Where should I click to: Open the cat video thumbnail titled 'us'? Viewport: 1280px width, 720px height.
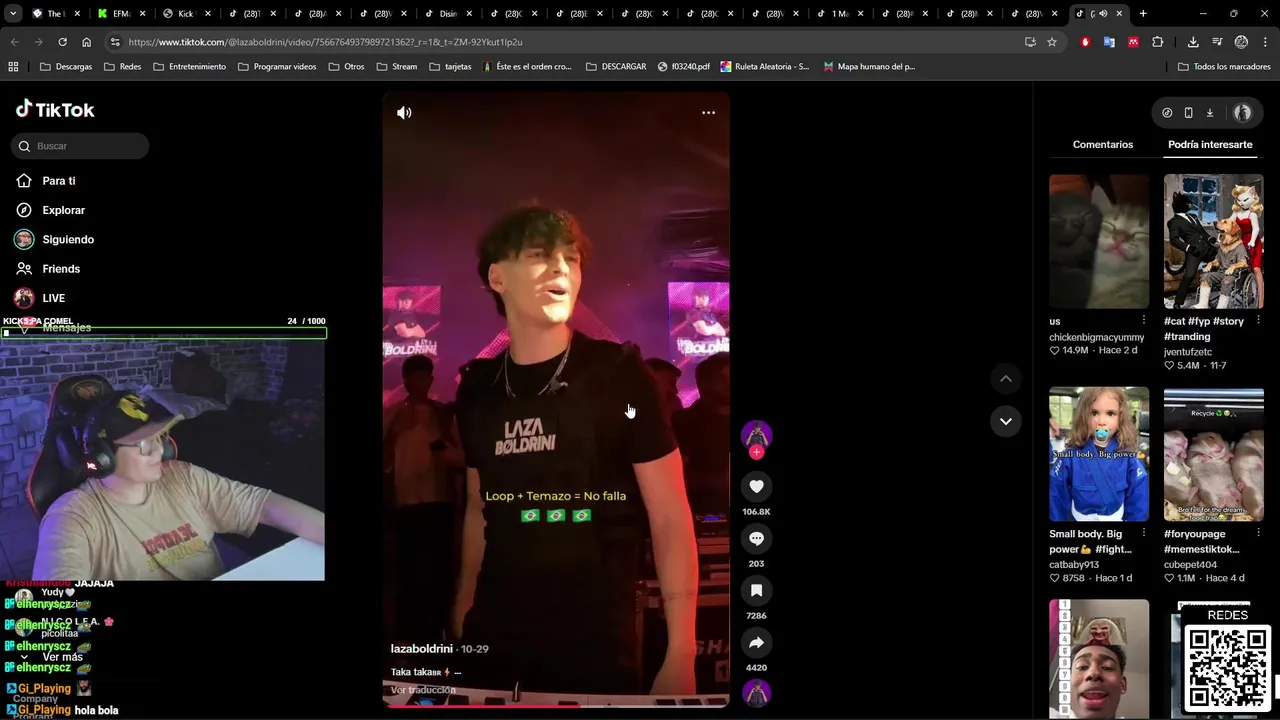(1099, 241)
